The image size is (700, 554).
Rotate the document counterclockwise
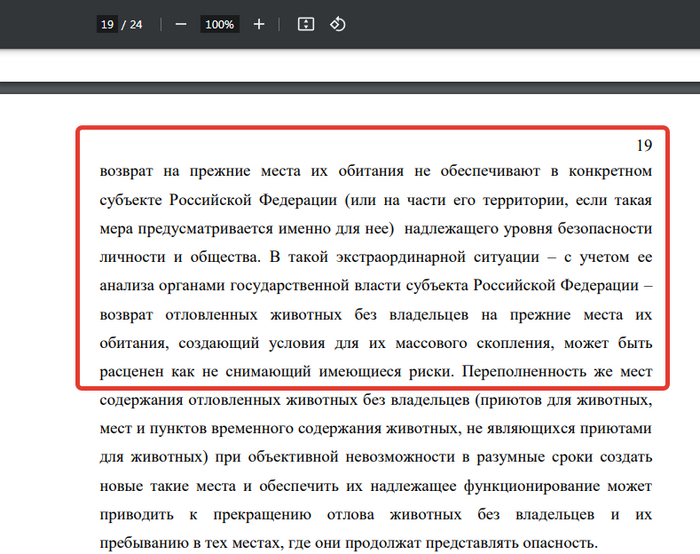(x=338, y=24)
